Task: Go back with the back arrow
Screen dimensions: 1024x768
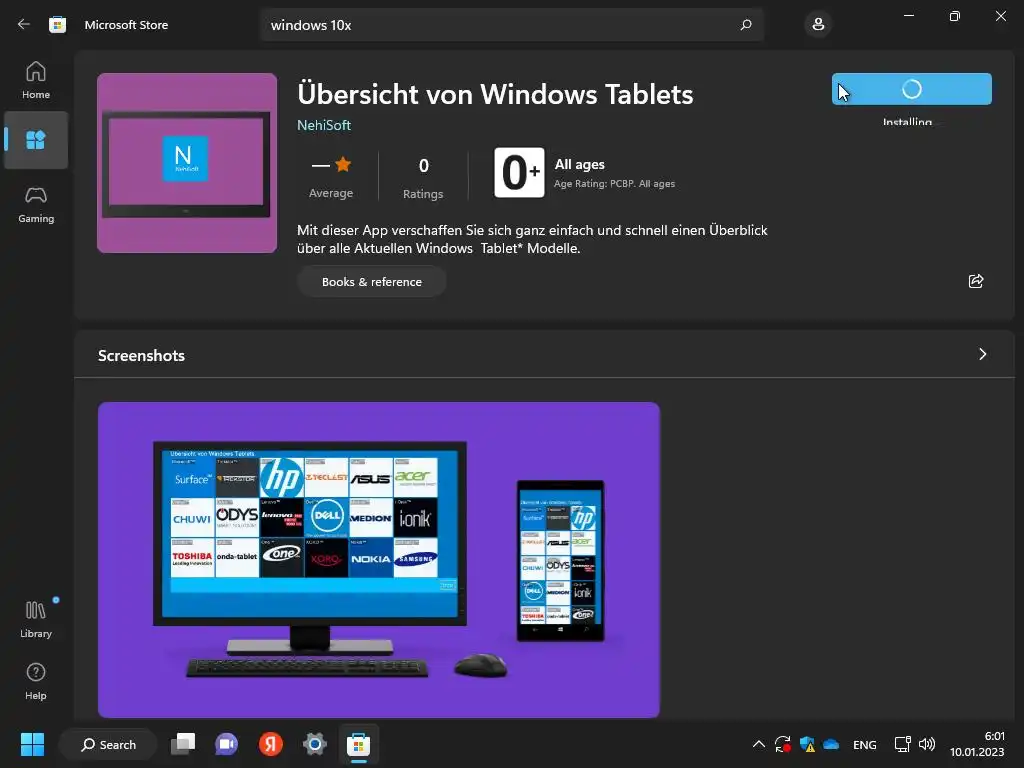Action: [24, 25]
